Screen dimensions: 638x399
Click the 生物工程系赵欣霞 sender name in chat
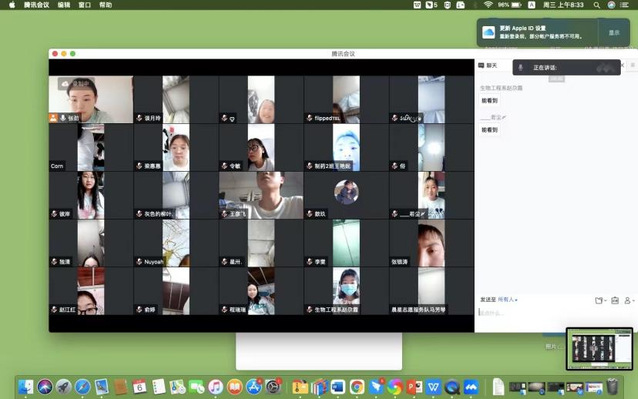coord(501,88)
